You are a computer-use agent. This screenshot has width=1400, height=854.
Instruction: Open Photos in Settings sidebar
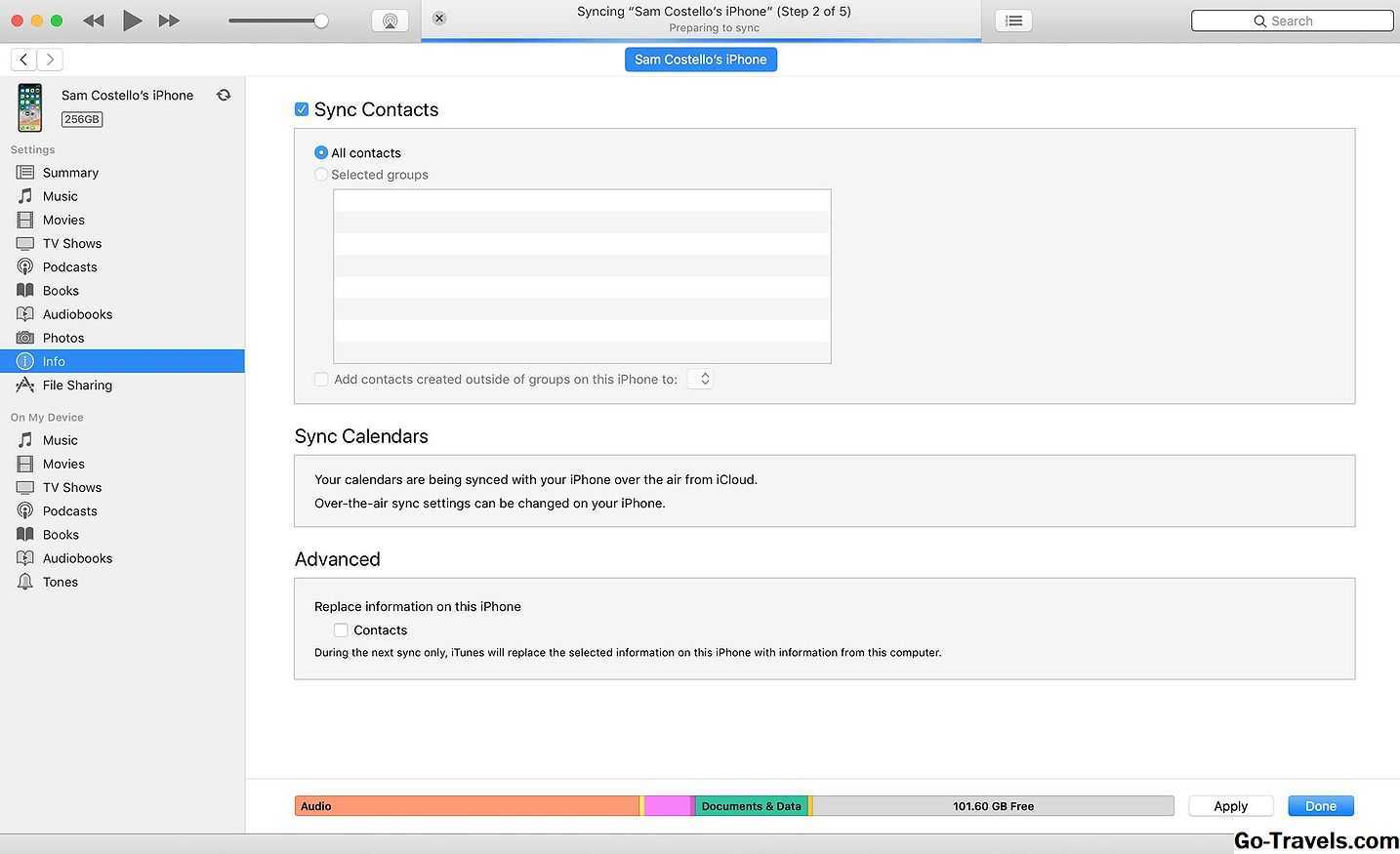63,338
